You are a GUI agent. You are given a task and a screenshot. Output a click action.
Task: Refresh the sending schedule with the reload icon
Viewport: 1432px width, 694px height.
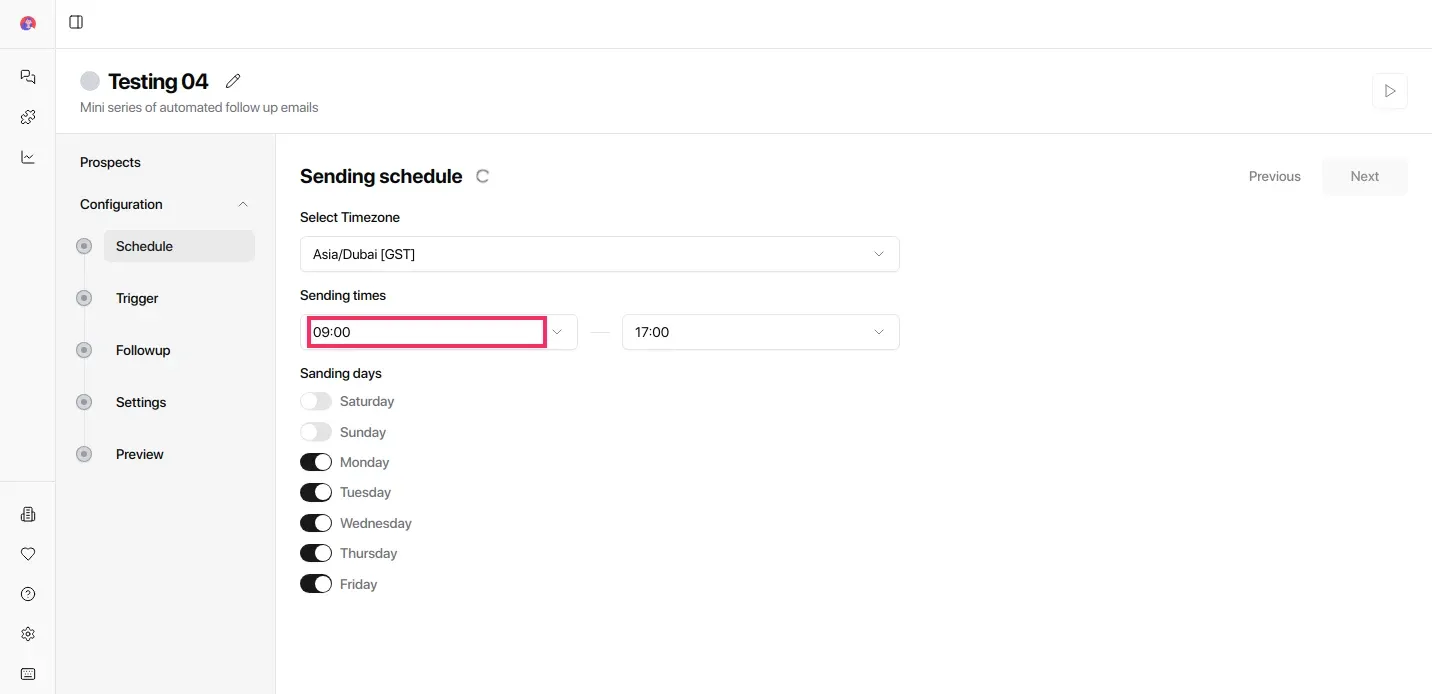(483, 176)
